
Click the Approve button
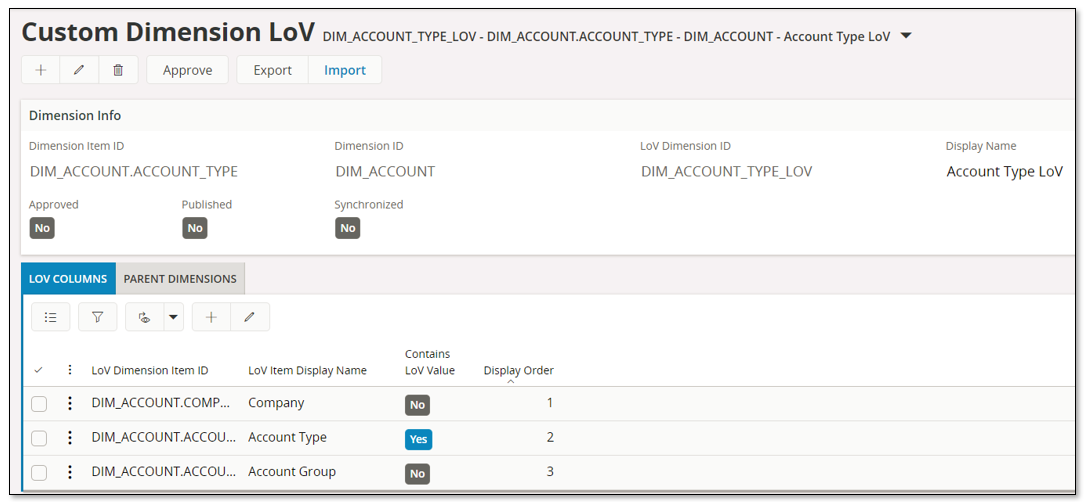tap(187, 70)
